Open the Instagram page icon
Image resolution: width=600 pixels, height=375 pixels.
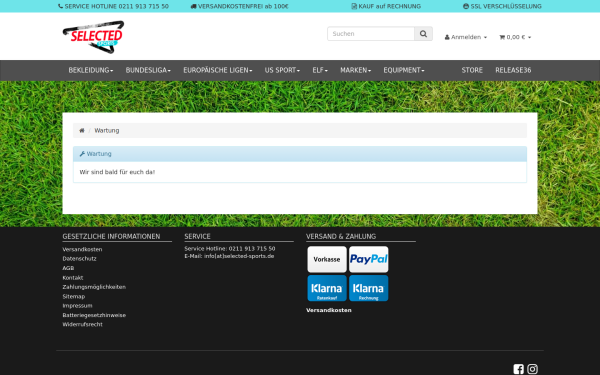532,369
